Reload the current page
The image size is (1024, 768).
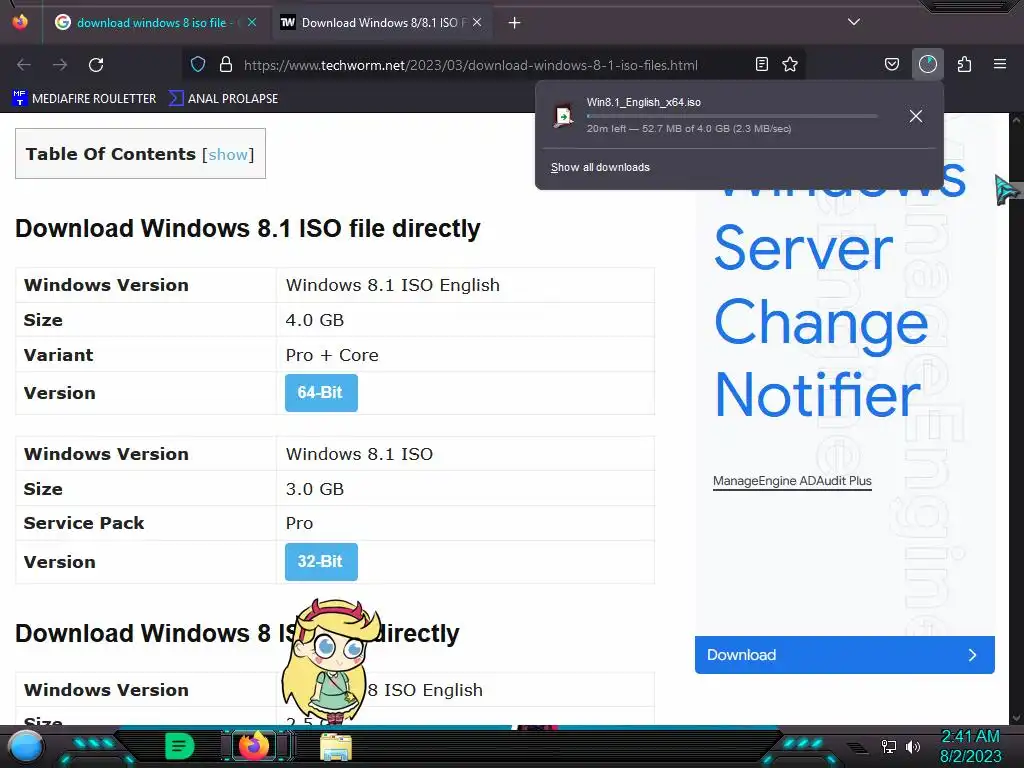point(96,65)
